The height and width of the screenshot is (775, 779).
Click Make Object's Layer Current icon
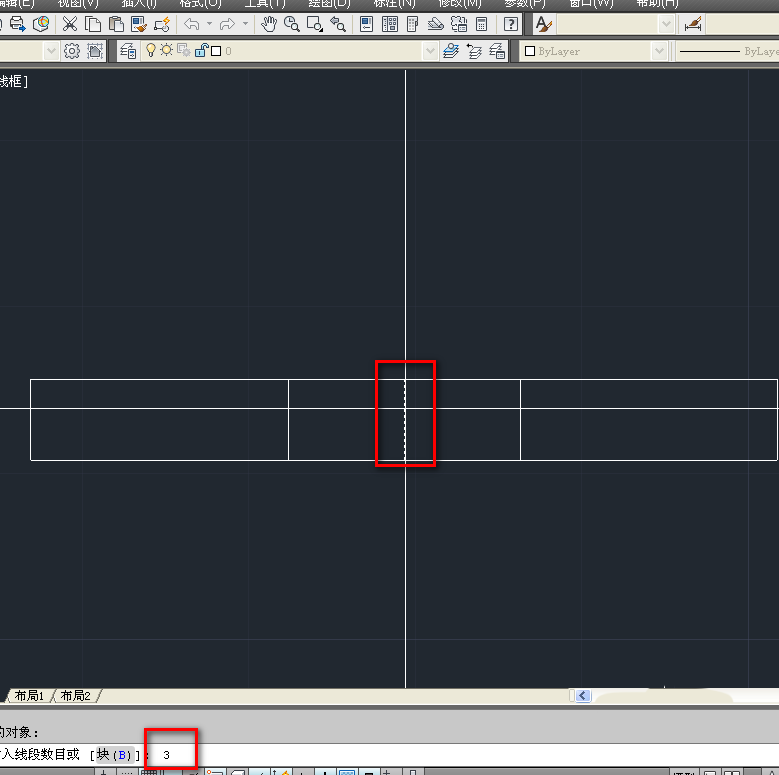coord(451,51)
